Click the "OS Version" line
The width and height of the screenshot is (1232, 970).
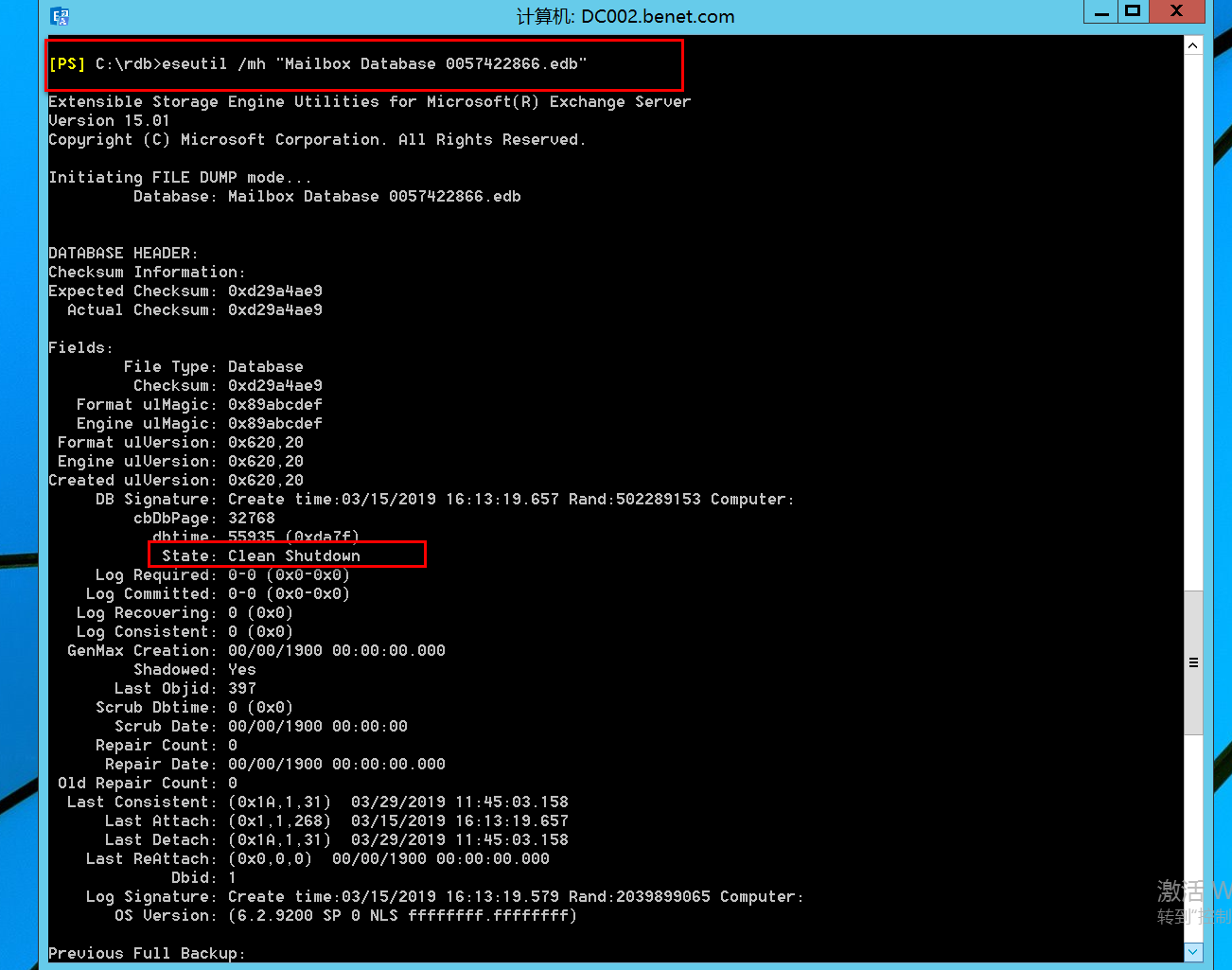pyautogui.click(x=346, y=915)
